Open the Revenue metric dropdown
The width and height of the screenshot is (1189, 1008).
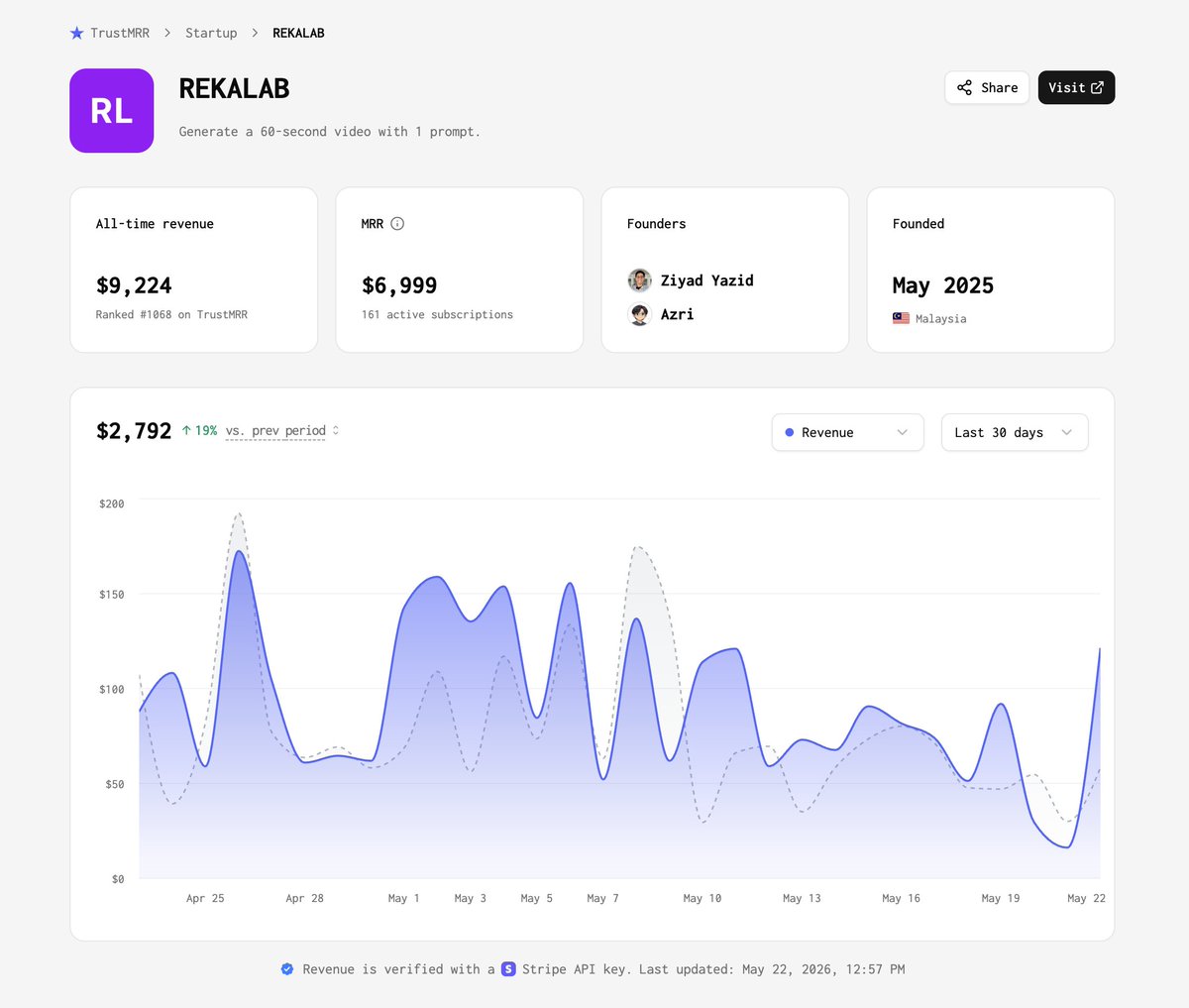coord(847,432)
